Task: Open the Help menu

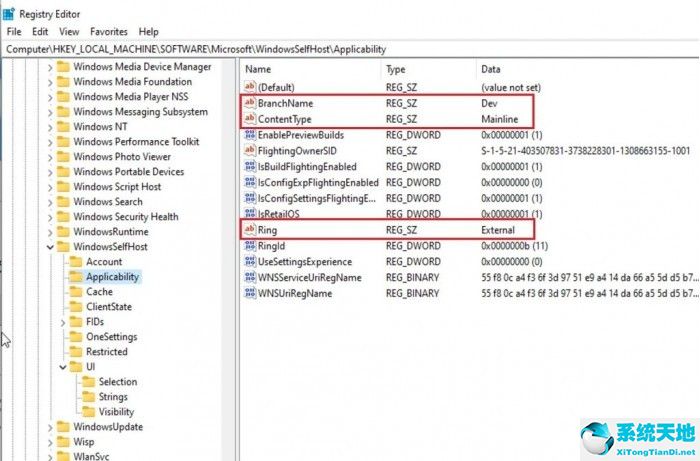Action: pos(148,32)
